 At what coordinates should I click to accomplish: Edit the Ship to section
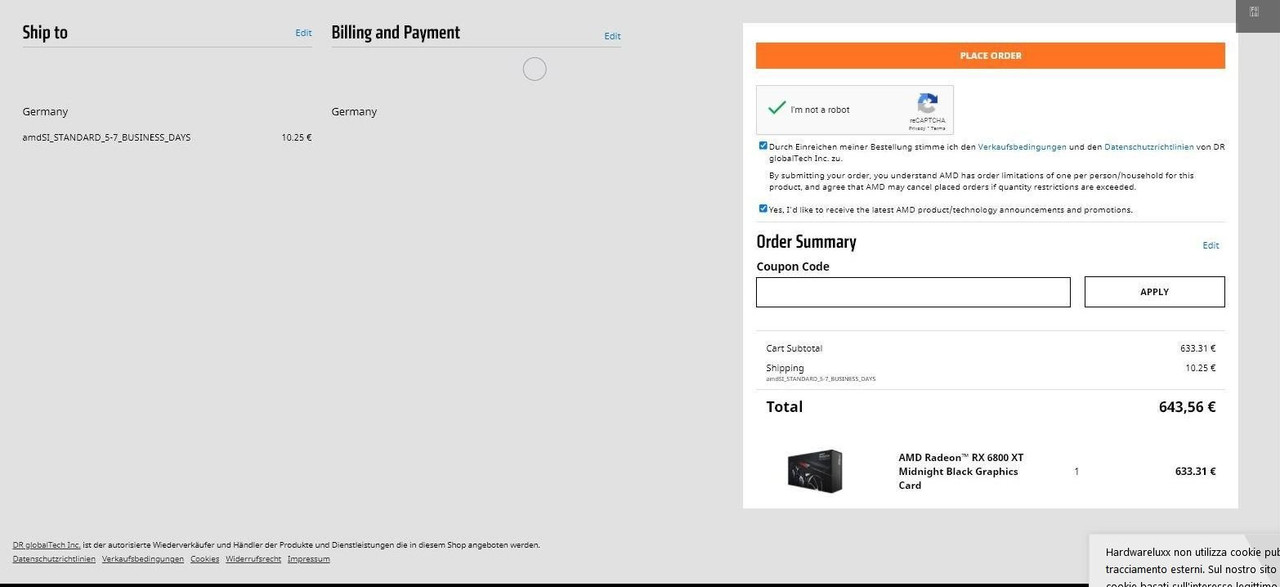pyautogui.click(x=303, y=33)
